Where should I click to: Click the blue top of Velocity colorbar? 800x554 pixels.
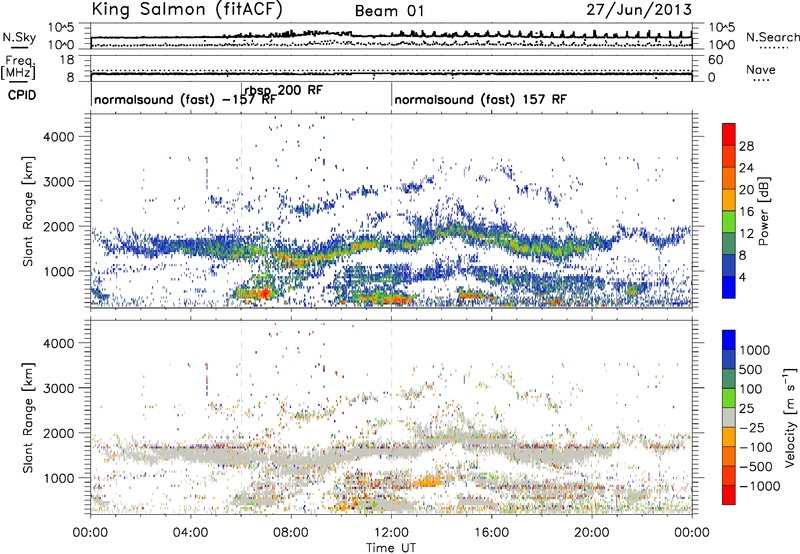click(729, 340)
